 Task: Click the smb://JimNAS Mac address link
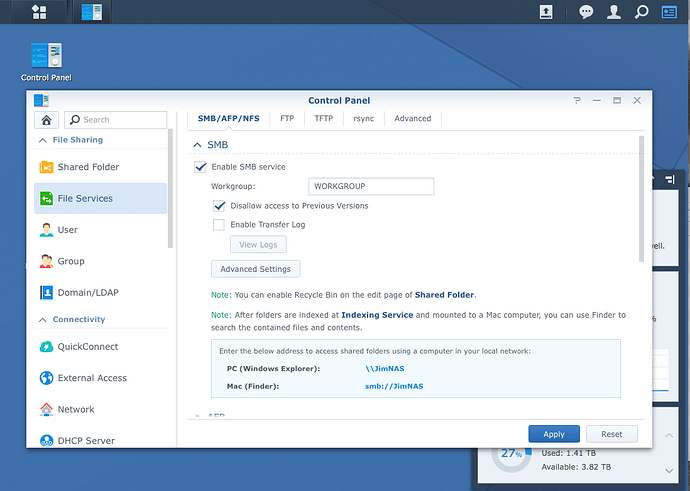pyautogui.click(x=394, y=386)
